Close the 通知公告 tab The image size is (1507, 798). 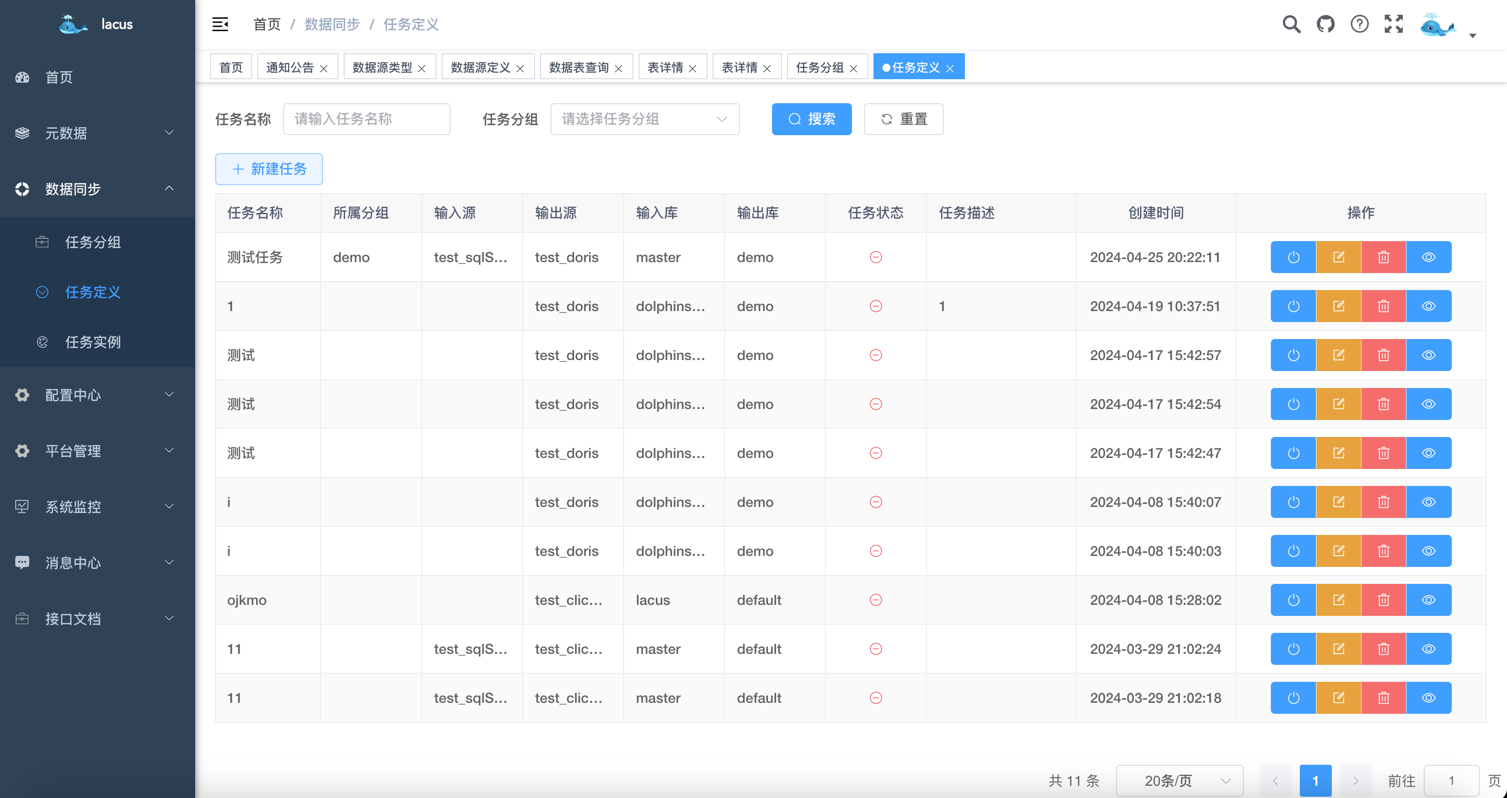324,69
